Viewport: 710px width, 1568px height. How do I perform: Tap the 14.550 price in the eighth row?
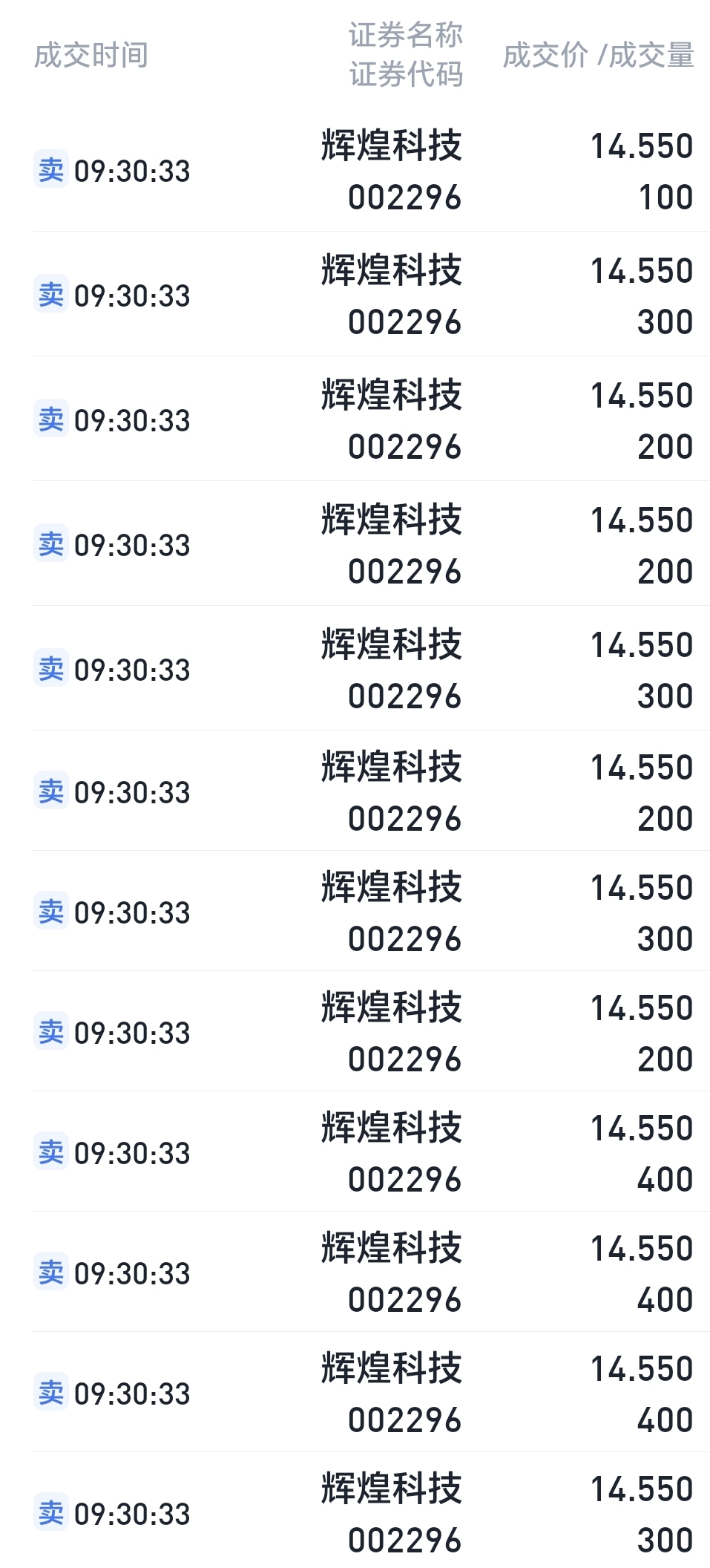[x=642, y=1008]
